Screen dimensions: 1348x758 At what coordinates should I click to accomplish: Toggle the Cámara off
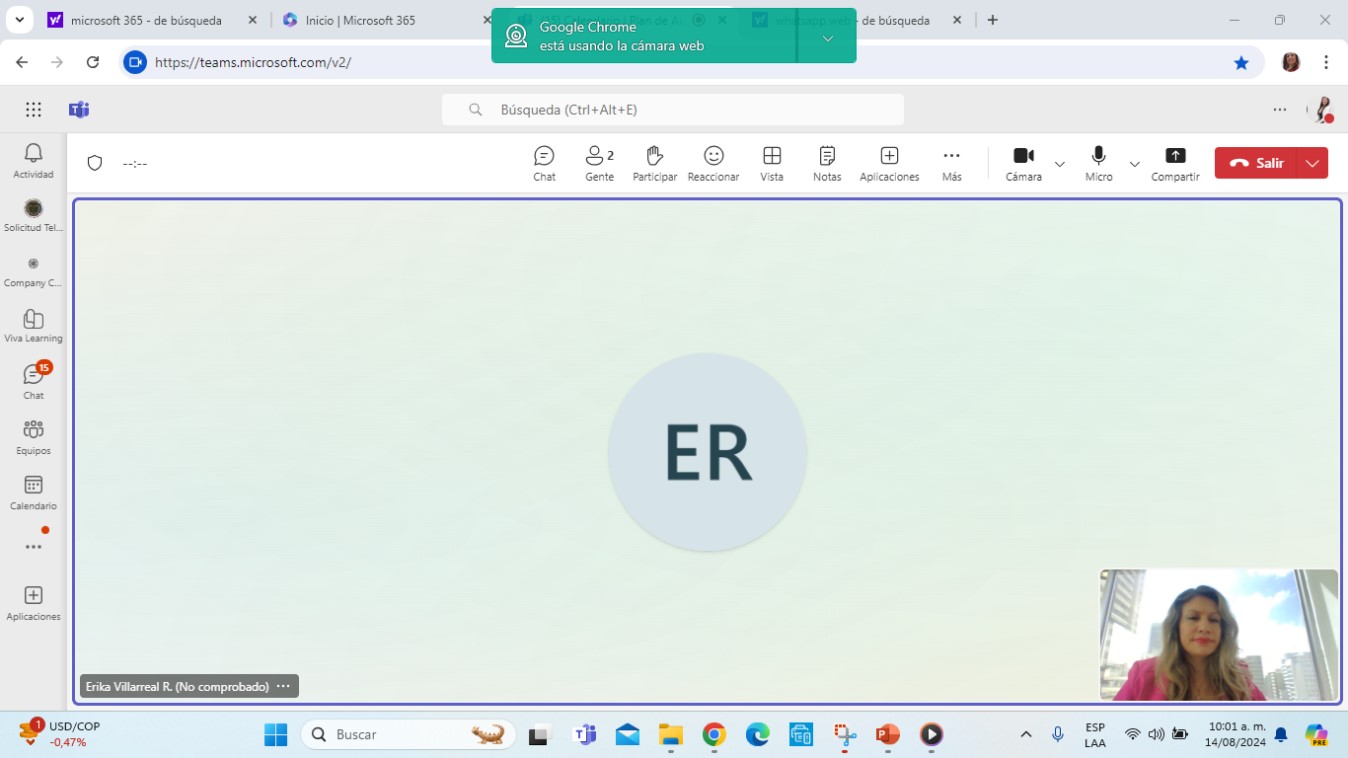pos(1023,163)
